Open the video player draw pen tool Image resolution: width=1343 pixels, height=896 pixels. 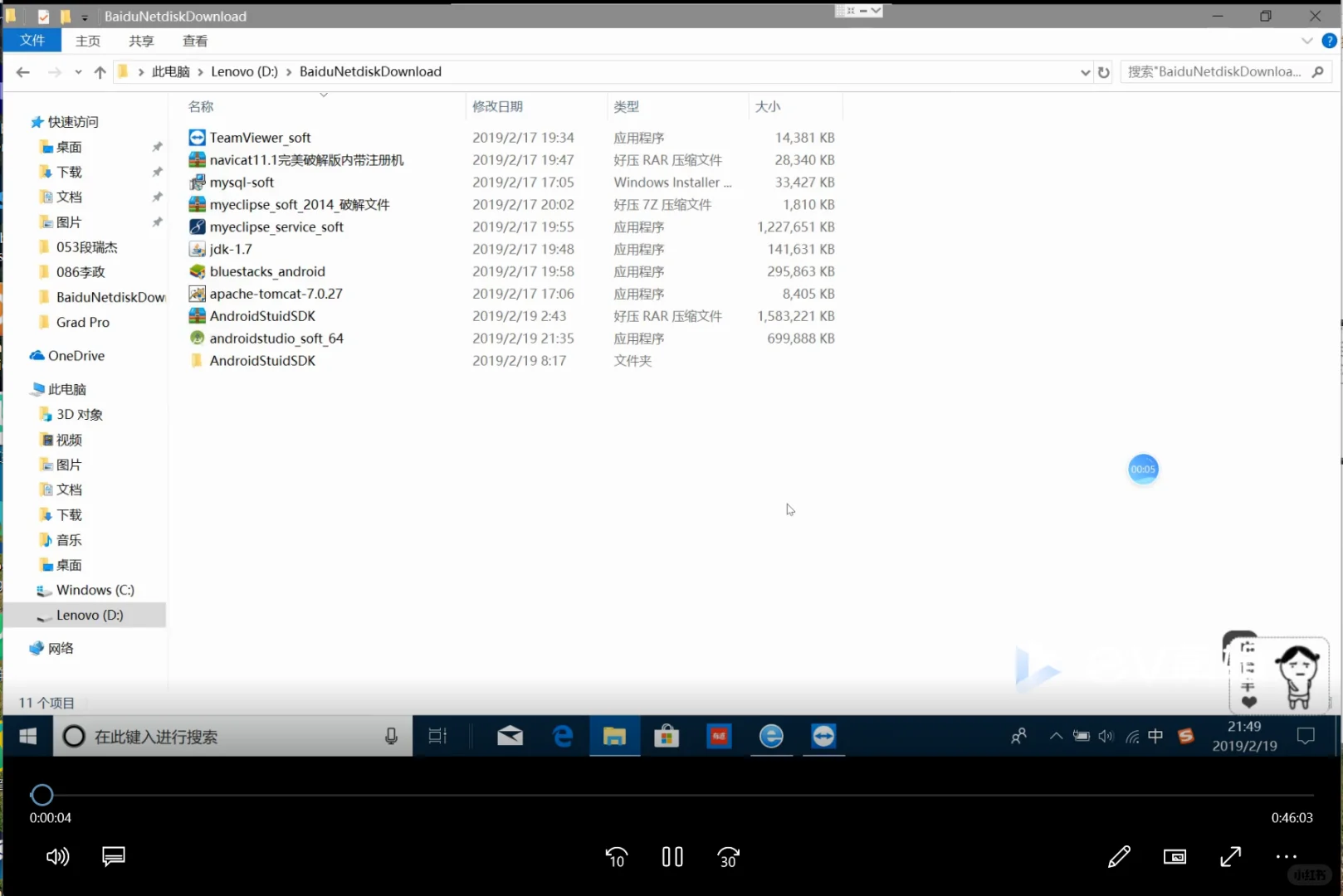(1119, 857)
